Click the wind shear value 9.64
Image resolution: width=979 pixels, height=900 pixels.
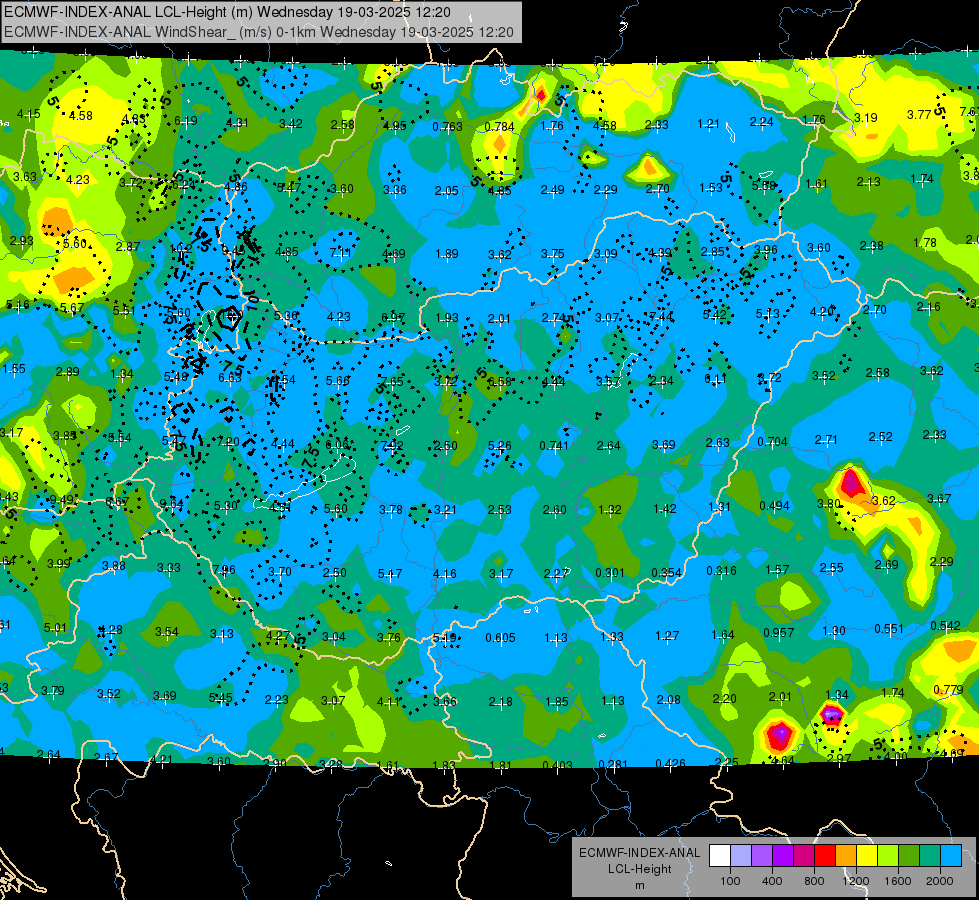172,504
